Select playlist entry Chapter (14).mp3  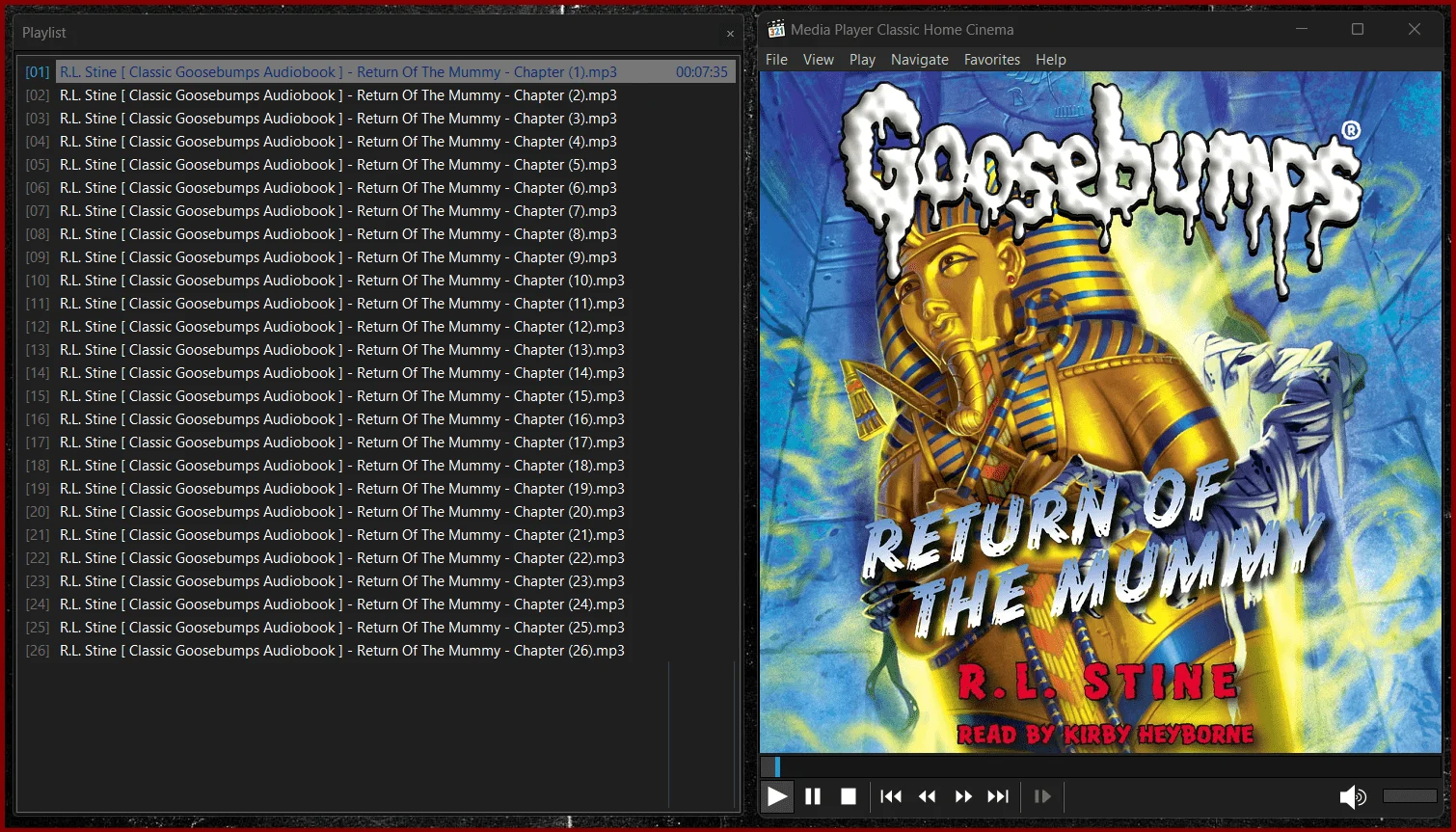tap(380, 373)
